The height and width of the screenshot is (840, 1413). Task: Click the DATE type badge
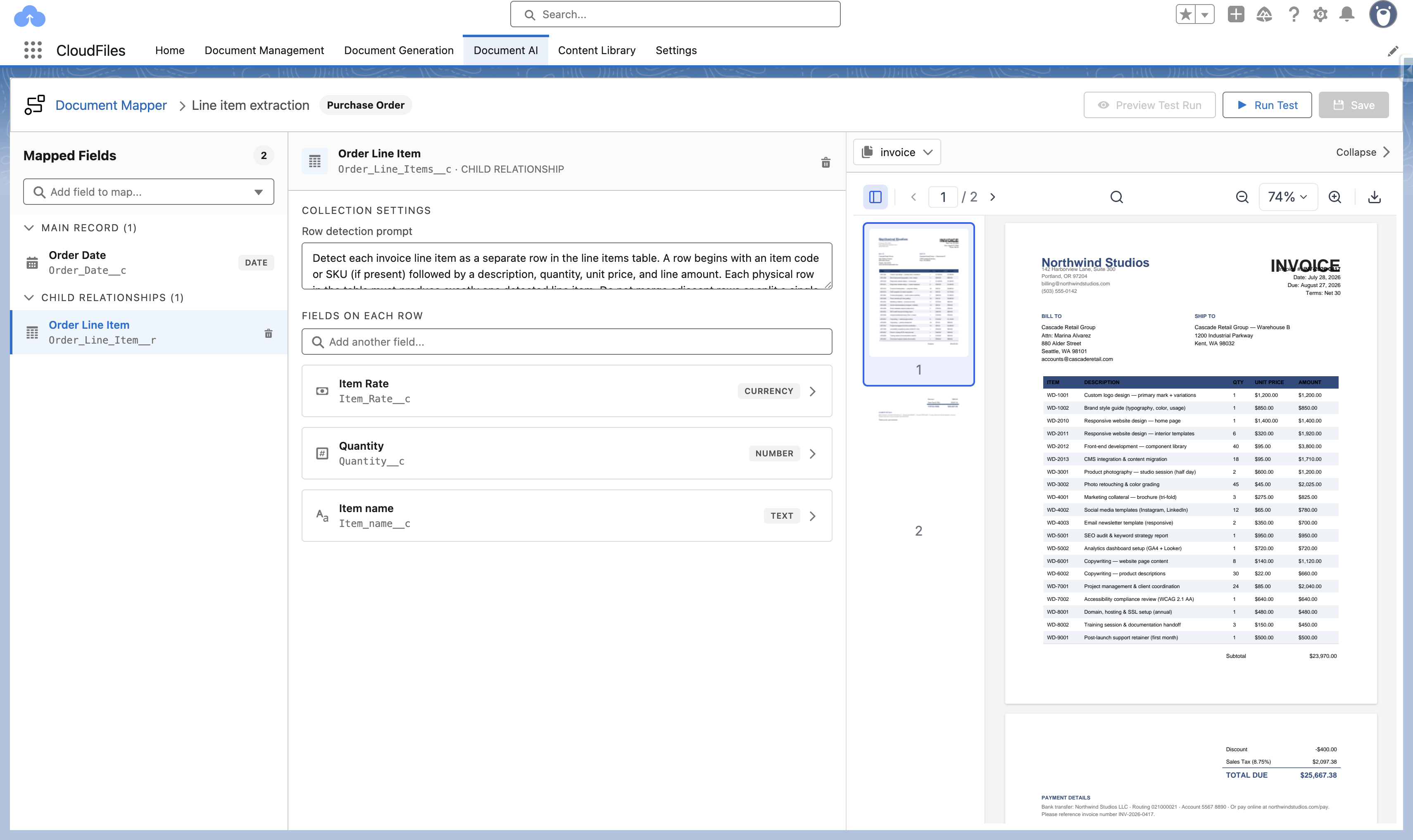(257, 263)
